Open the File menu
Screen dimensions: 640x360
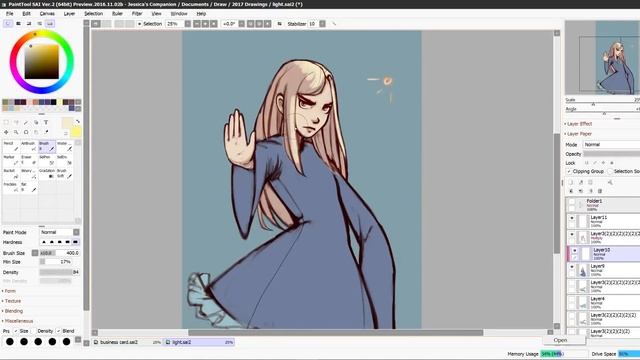(9, 13)
